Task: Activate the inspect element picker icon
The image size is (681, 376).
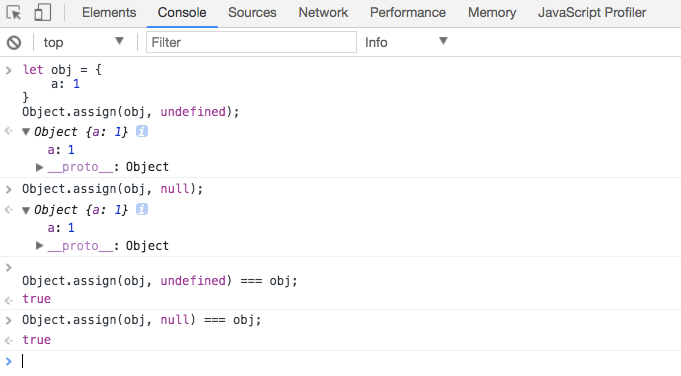Action: [14, 13]
